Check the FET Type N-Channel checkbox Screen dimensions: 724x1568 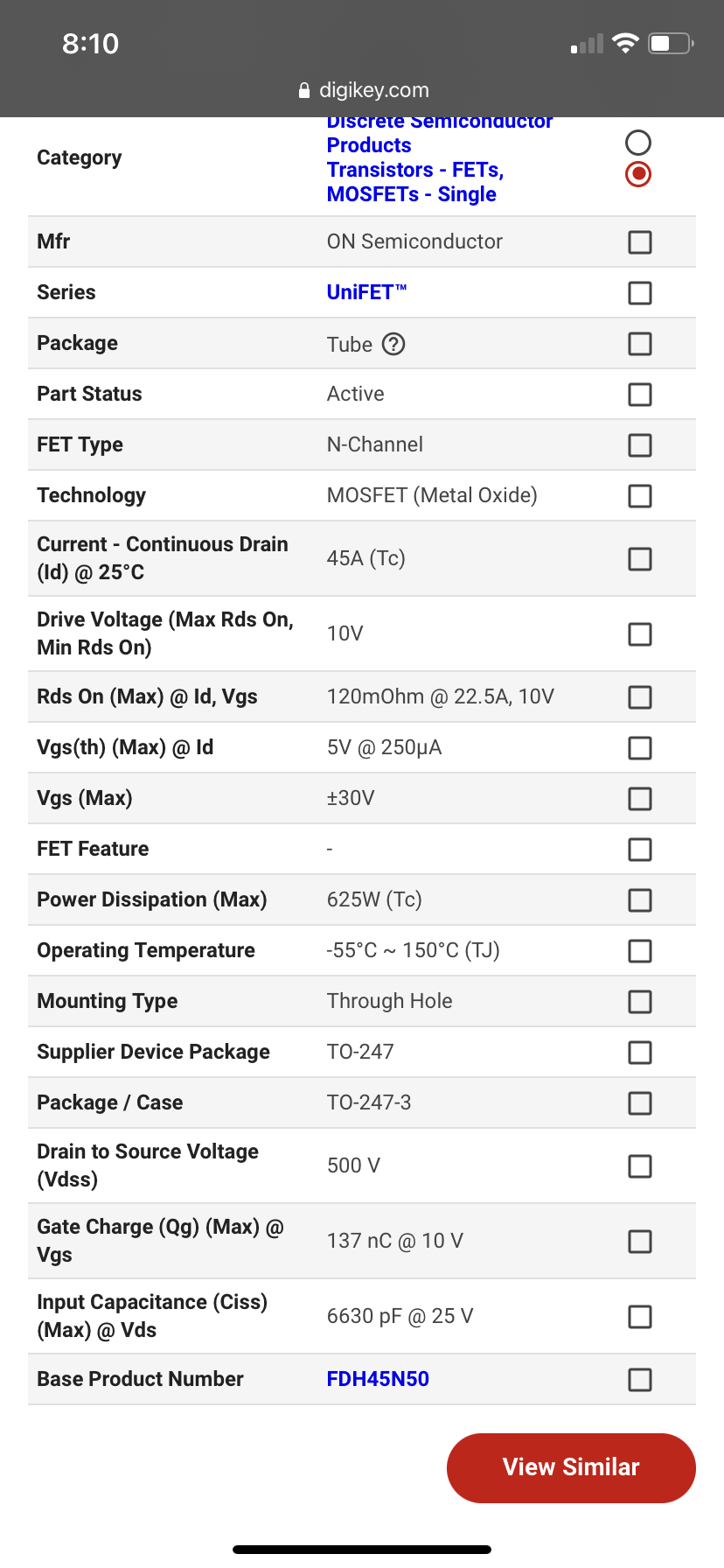[x=640, y=445]
